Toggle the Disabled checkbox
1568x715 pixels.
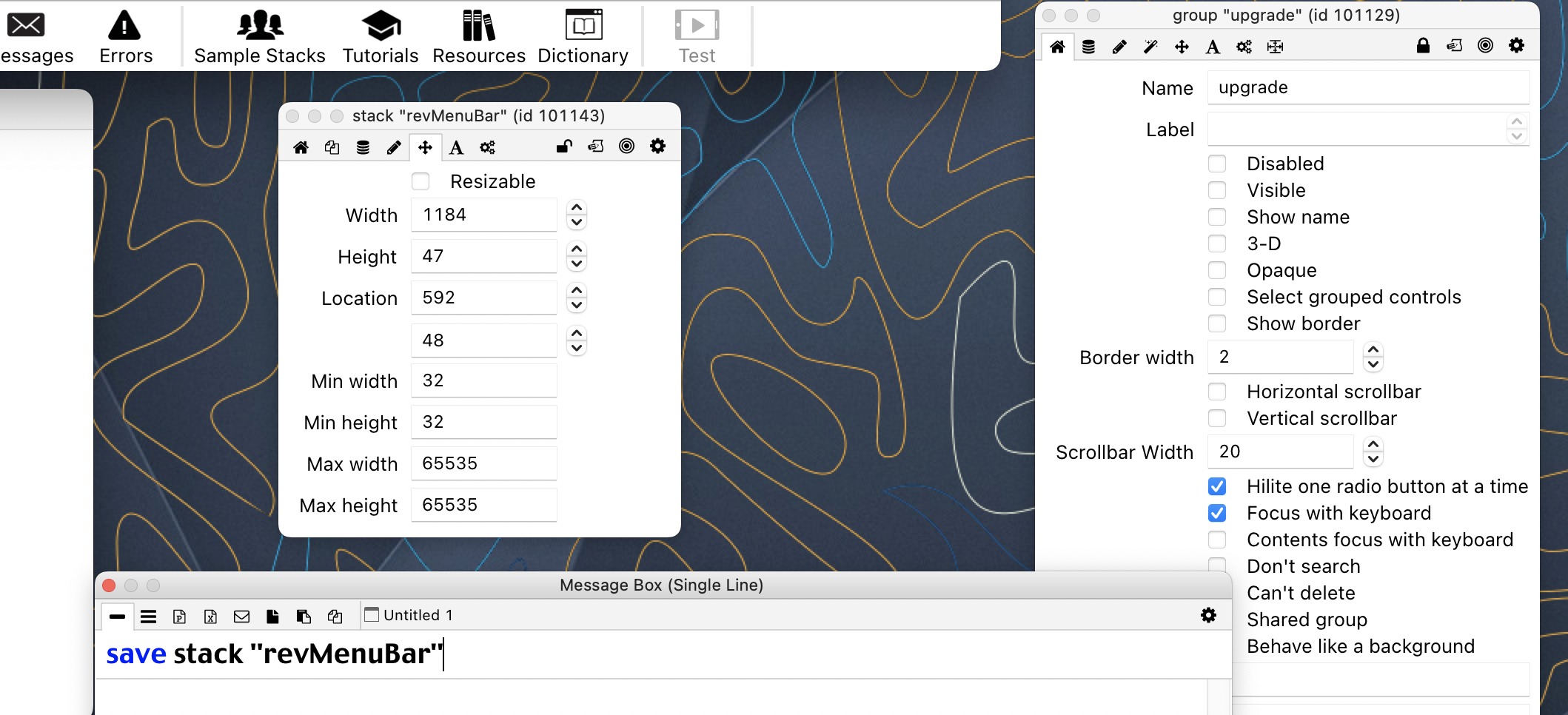(1217, 164)
